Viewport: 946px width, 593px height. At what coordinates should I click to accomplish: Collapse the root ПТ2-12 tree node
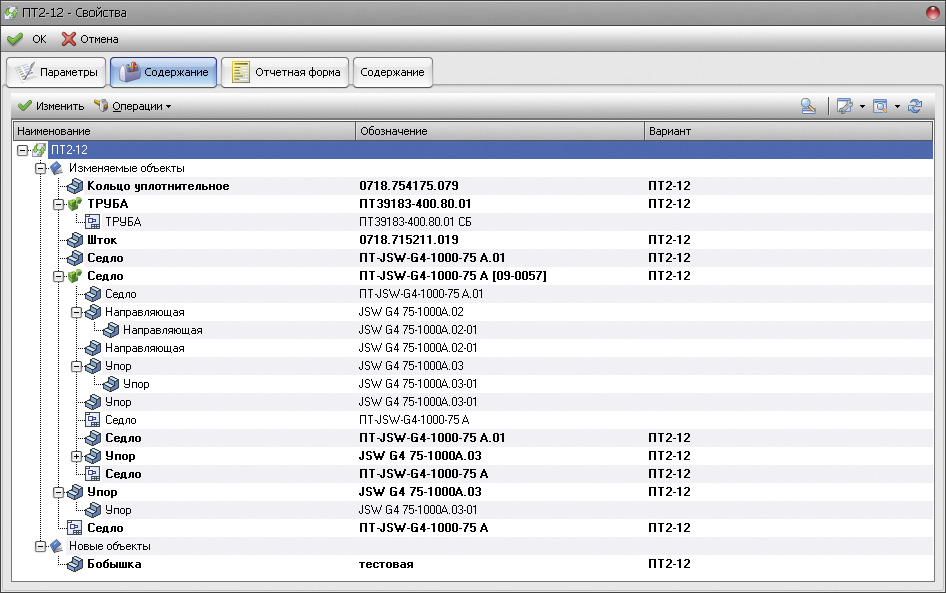pos(22,150)
